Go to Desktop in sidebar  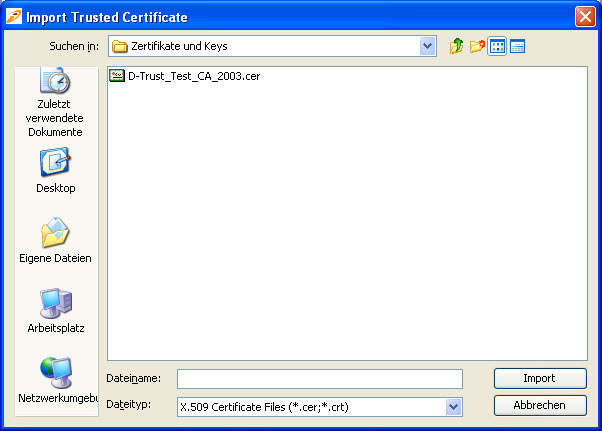(x=55, y=168)
